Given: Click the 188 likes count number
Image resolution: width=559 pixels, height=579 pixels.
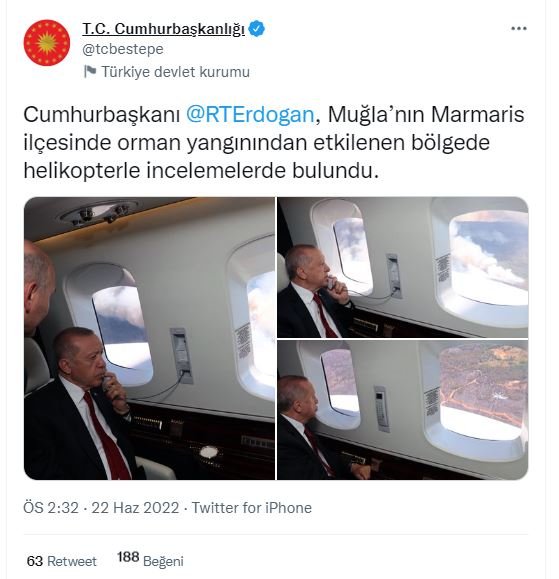Looking at the screenshot, I should pyautogui.click(x=128, y=557).
